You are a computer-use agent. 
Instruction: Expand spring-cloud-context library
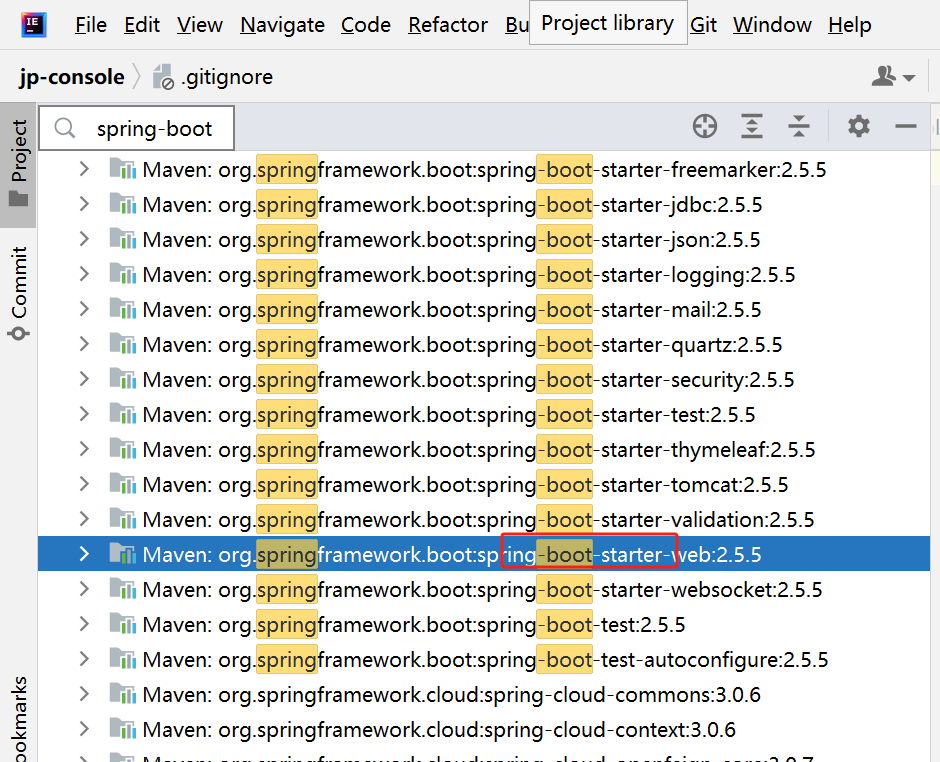[85, 728]
